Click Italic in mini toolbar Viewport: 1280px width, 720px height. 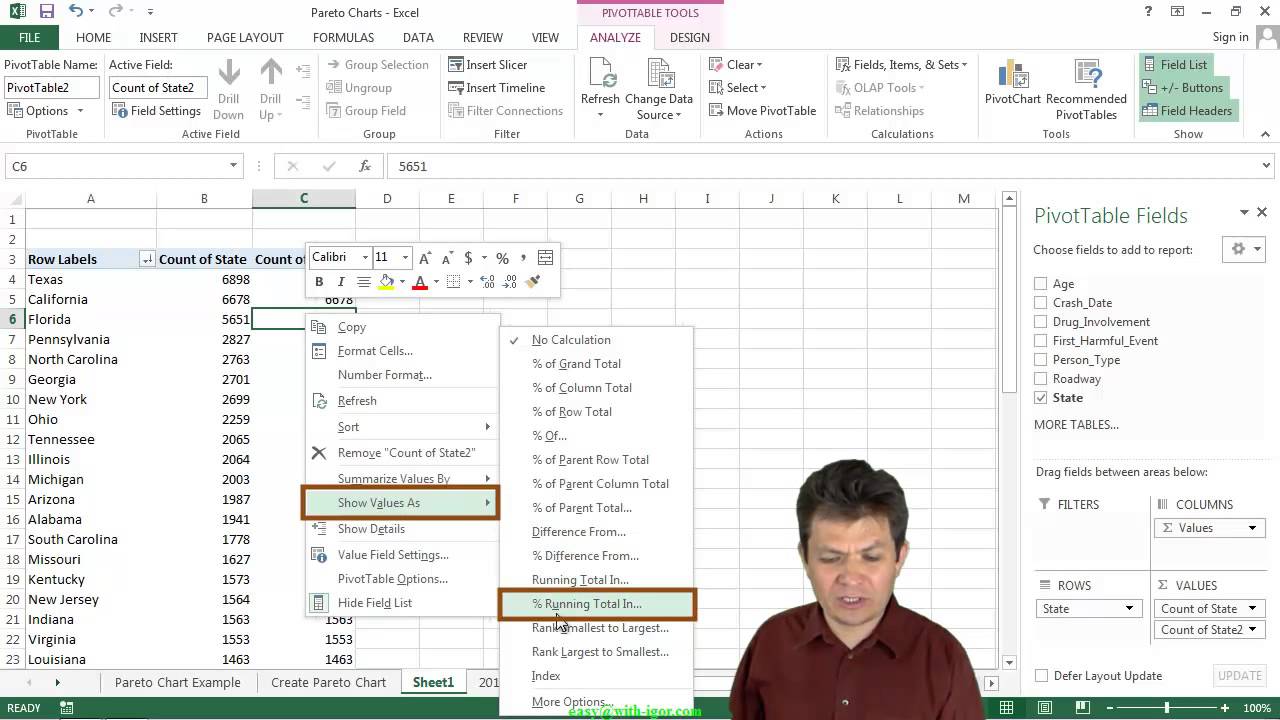pos(341,282)
